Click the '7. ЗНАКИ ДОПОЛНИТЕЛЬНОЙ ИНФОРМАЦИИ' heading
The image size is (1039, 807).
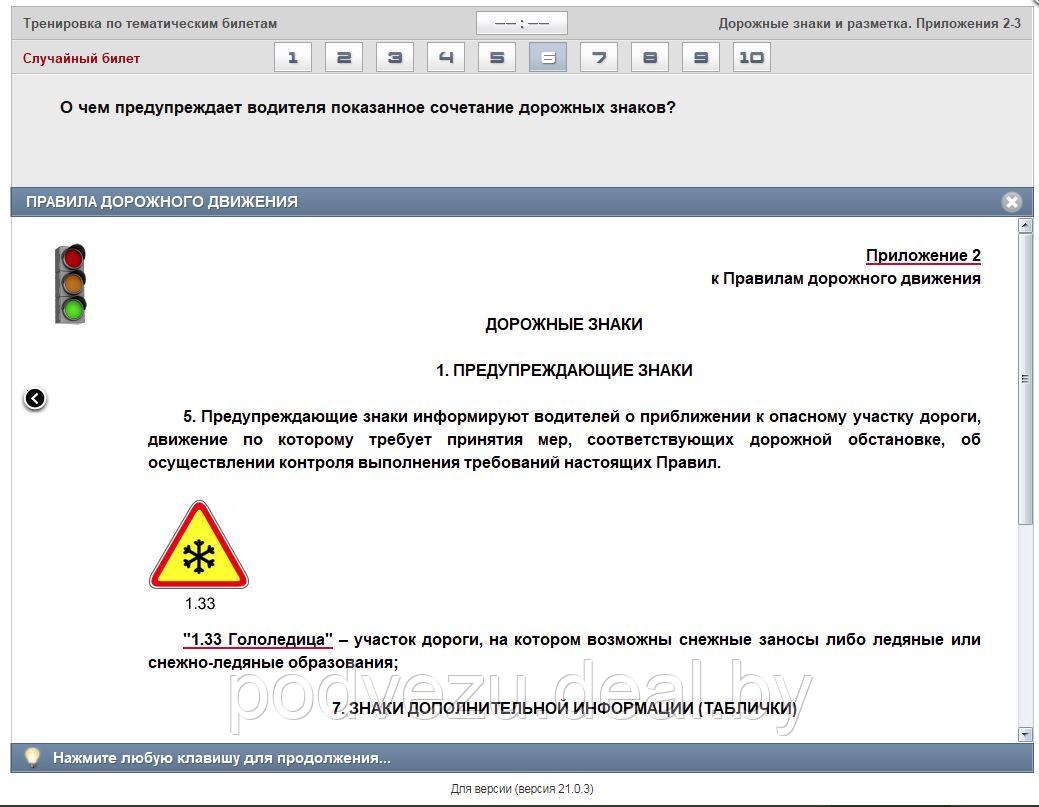(565, 708)
